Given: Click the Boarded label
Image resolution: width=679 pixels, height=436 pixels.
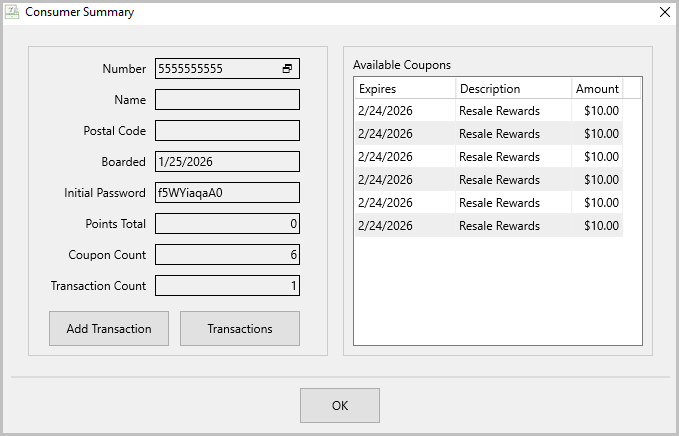Looking at the screenshot, I should coord(123,161).
